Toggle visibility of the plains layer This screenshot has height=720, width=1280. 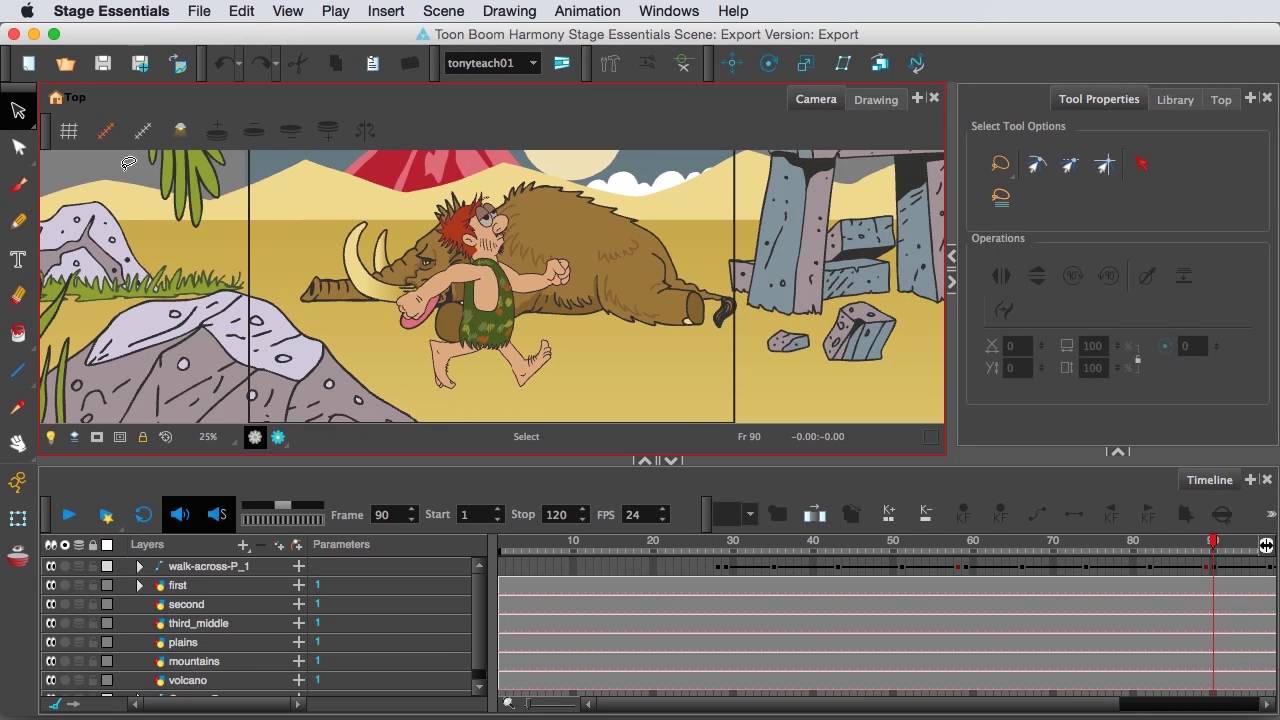click(x=50, y=642)
